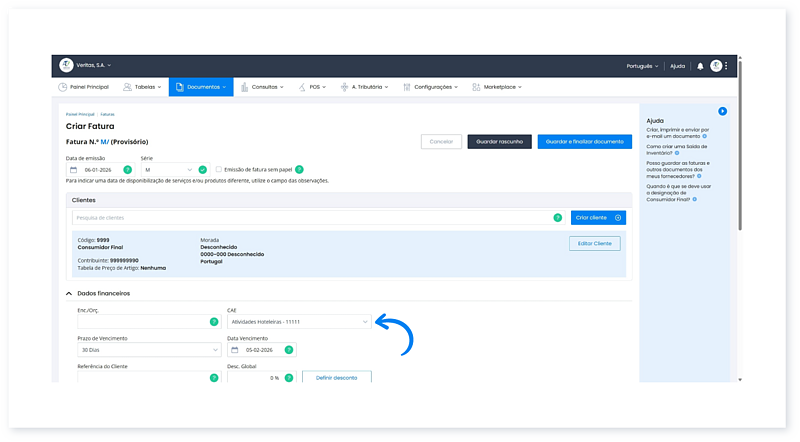Collapse the Dados financeiros section
Screen dimensions: 800x442
point(69,293)
